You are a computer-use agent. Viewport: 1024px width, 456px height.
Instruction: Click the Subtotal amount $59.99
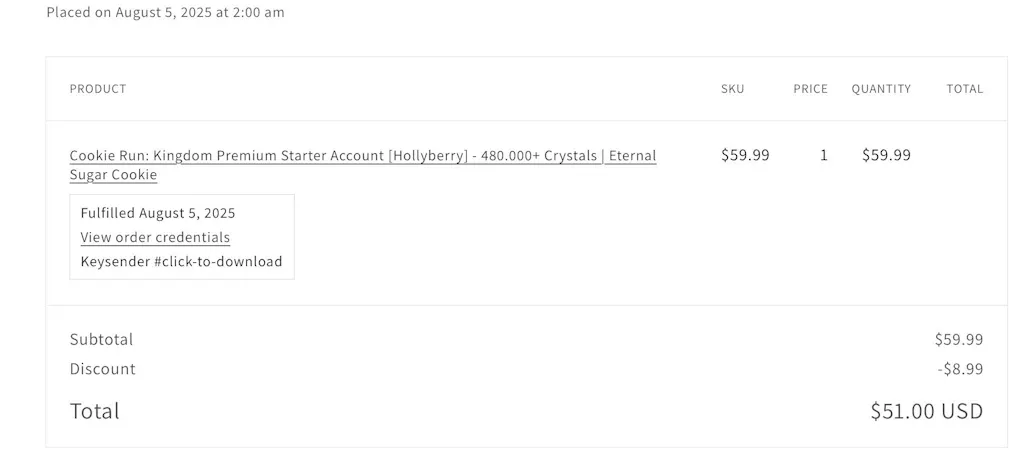tap(958, 339)
